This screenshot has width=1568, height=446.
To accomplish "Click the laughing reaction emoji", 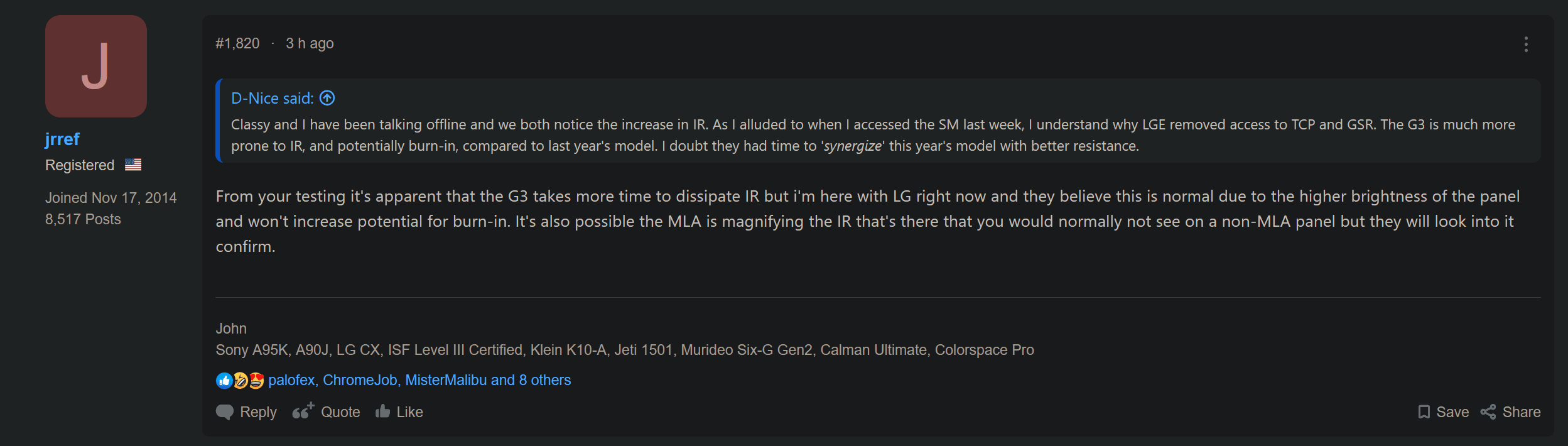I will tap(241, 380).
